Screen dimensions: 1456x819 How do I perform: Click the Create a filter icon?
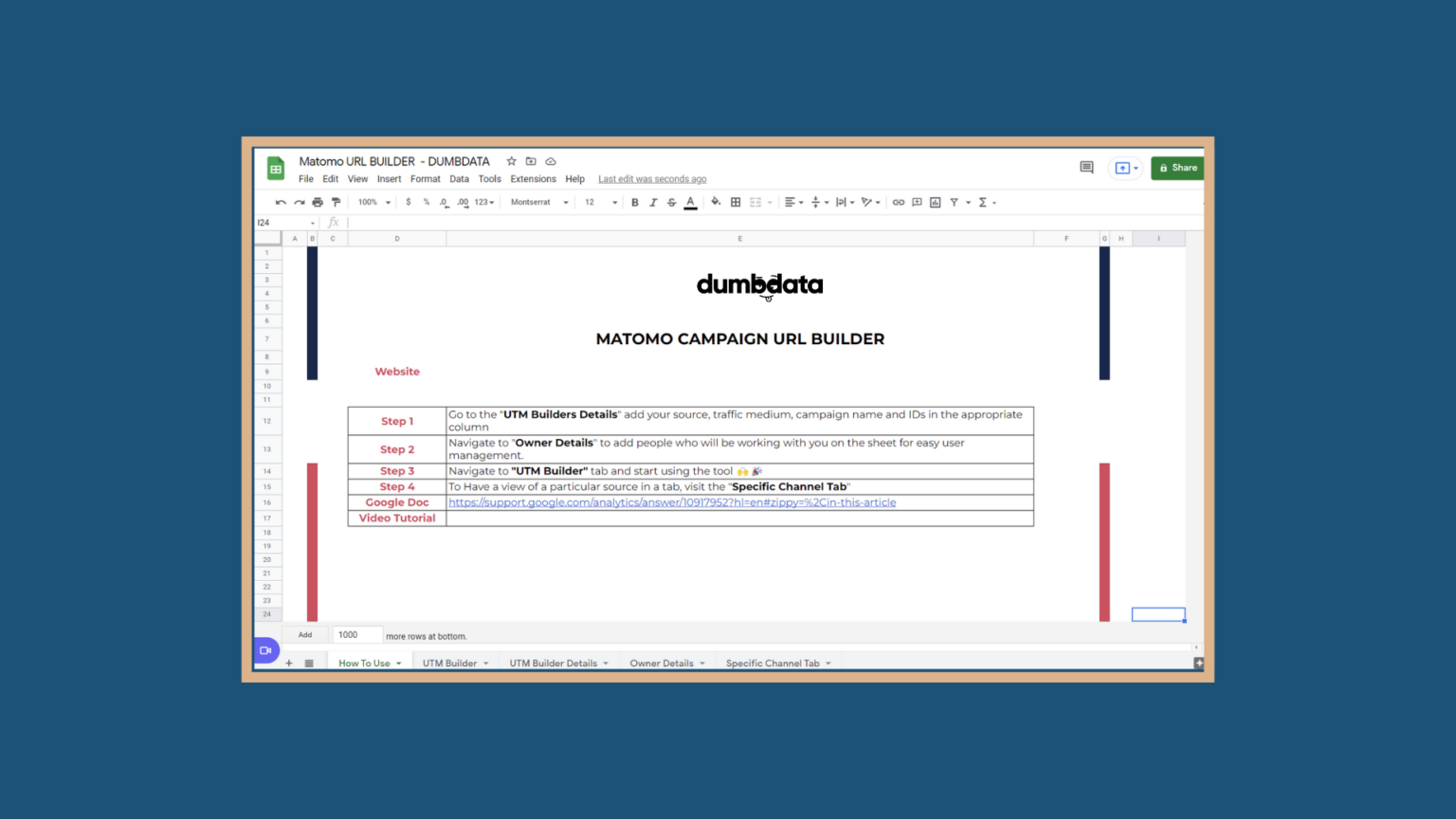[x=955, y=202]
